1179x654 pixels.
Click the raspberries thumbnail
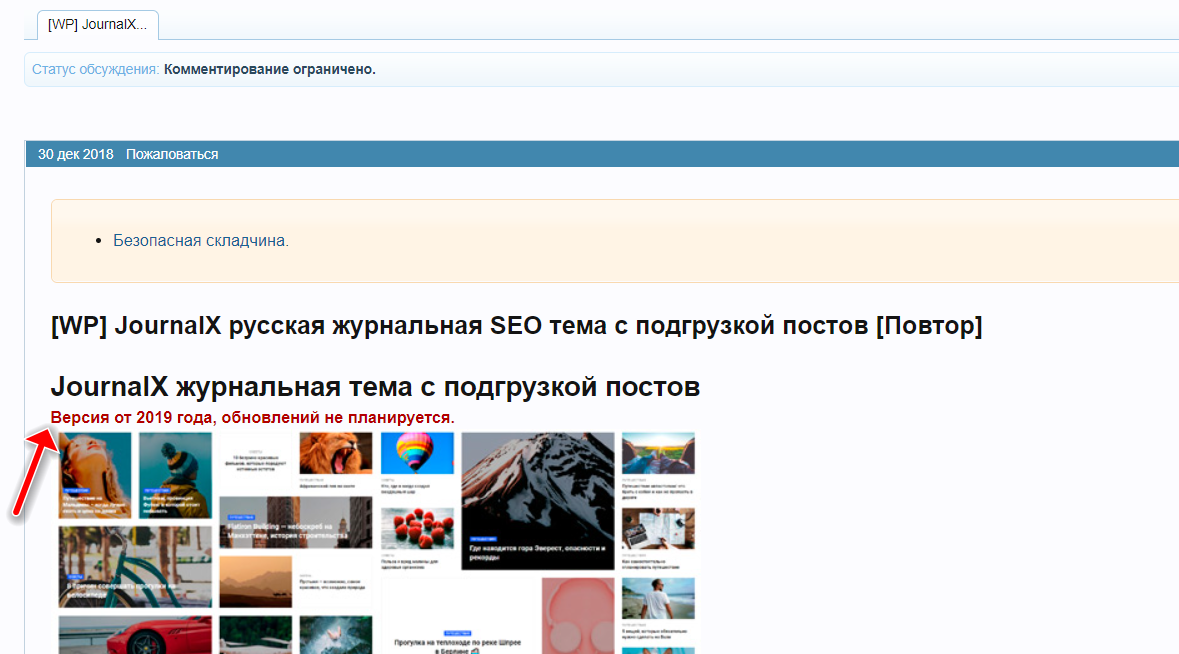[417, 528]
